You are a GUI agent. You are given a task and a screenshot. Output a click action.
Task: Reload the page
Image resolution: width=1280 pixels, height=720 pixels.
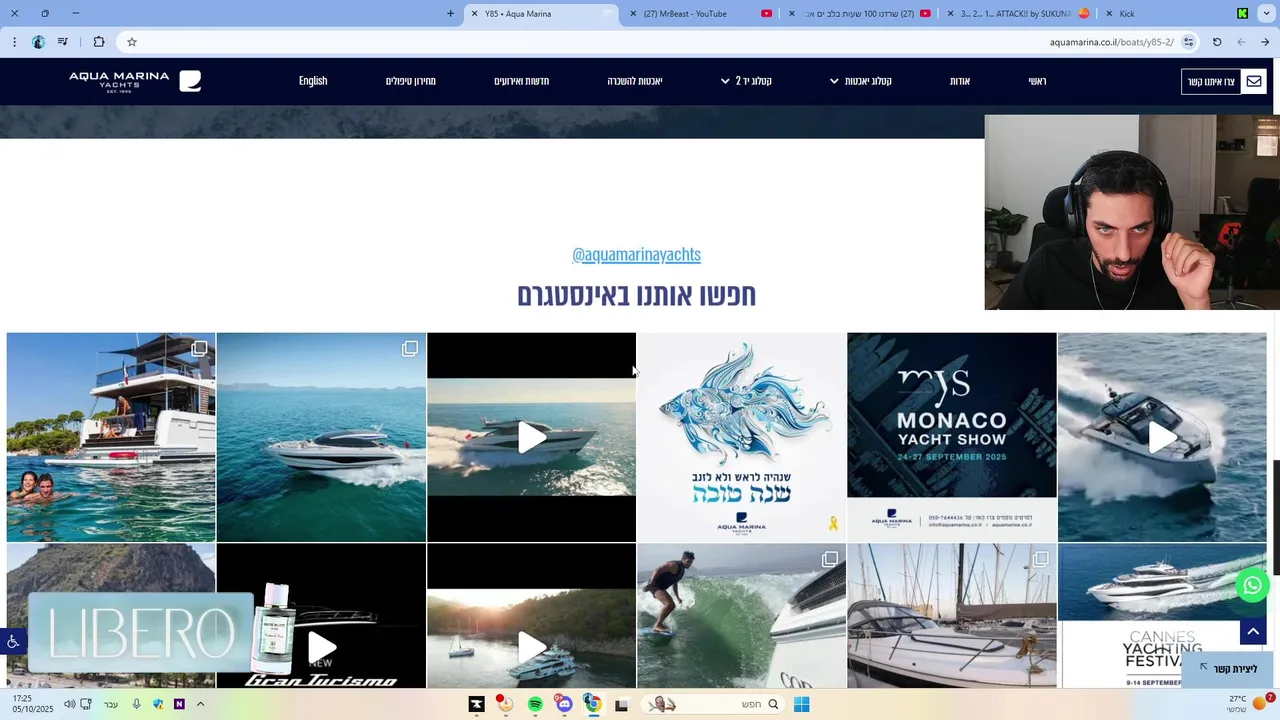click(1217, 42)
